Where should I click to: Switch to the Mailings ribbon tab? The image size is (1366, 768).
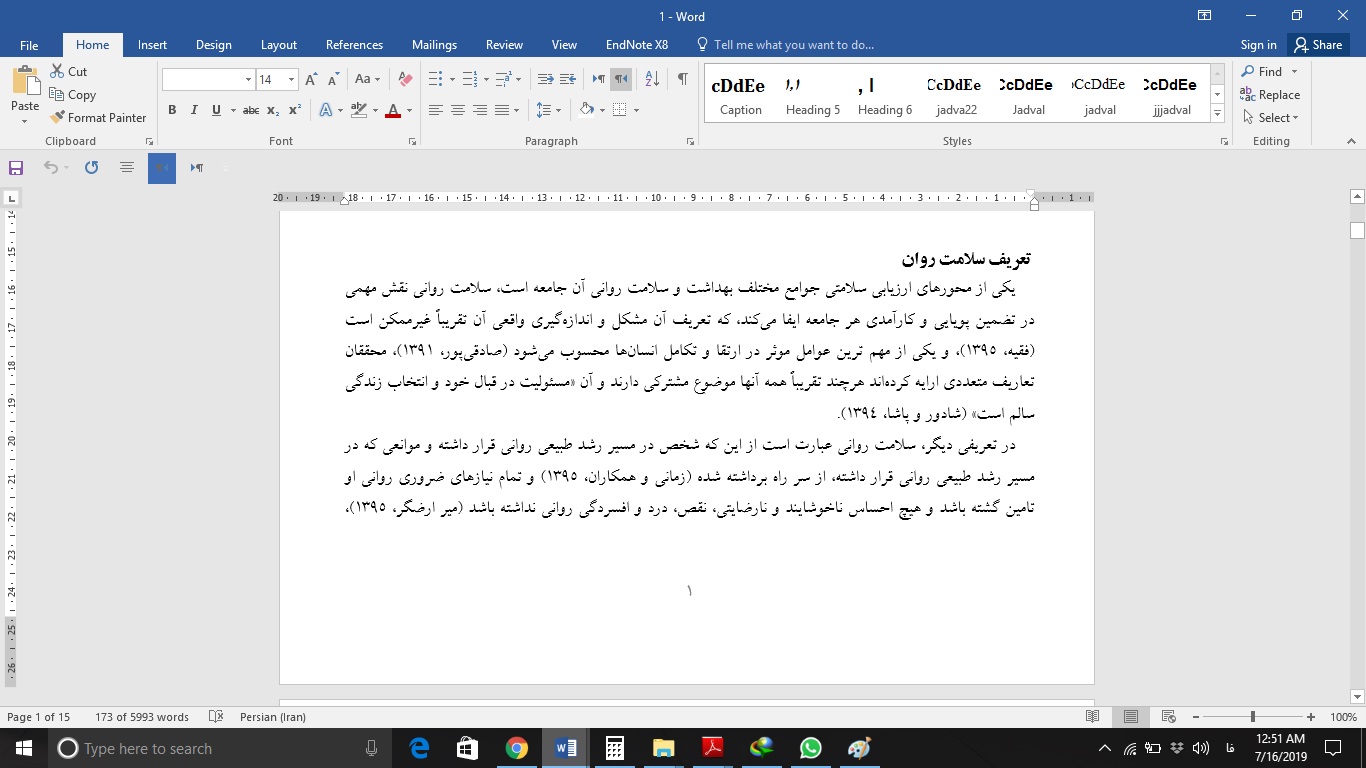(434, 45)
